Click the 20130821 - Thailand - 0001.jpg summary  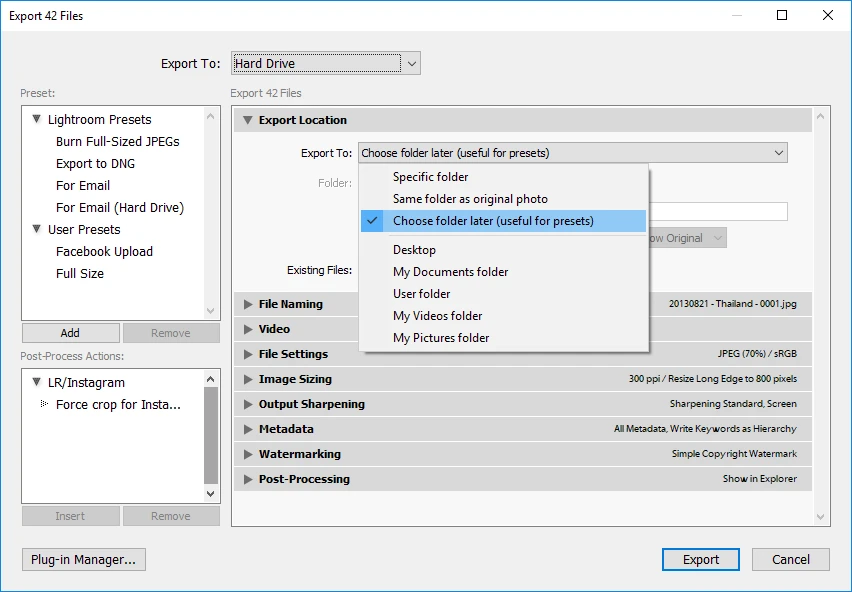(732, 304)
